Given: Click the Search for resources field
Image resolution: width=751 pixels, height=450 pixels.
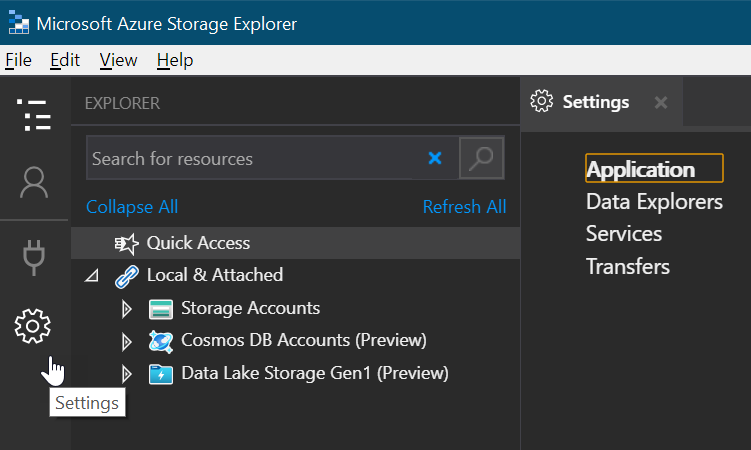Looking at the screenshot, I should (255, 158).
